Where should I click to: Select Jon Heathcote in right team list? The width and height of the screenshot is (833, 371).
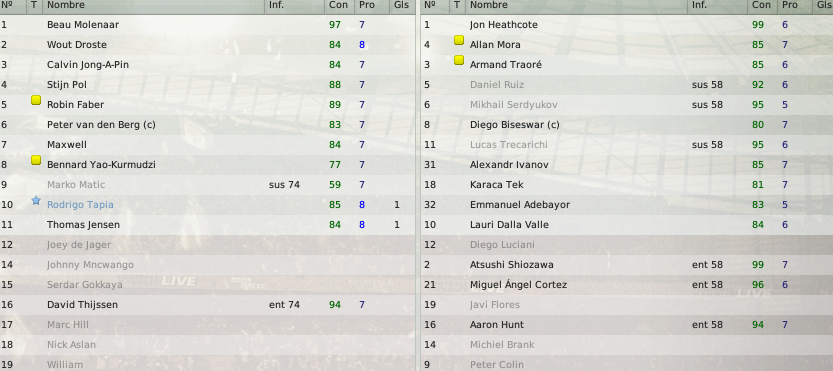click(627, 25)
